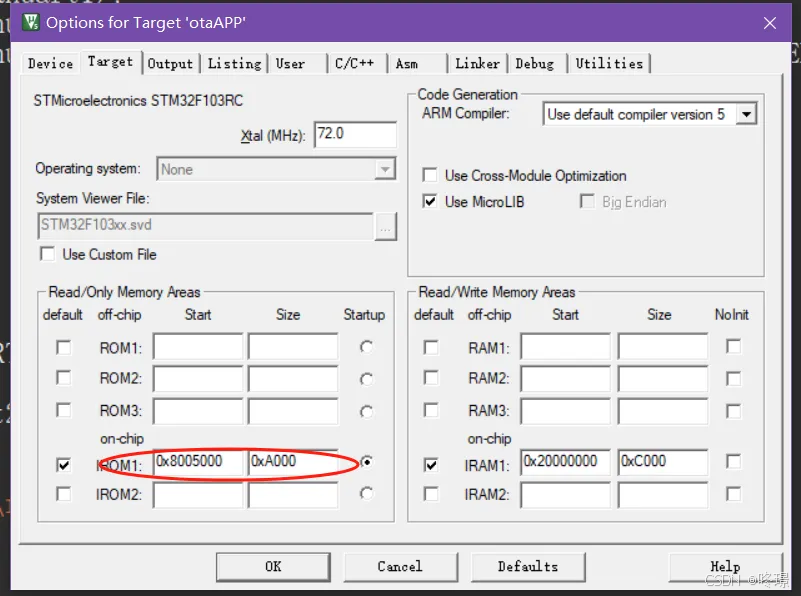Toggle the Use MicroLIB checkbox
Screen dimensions: 801x596
(430, 201)
